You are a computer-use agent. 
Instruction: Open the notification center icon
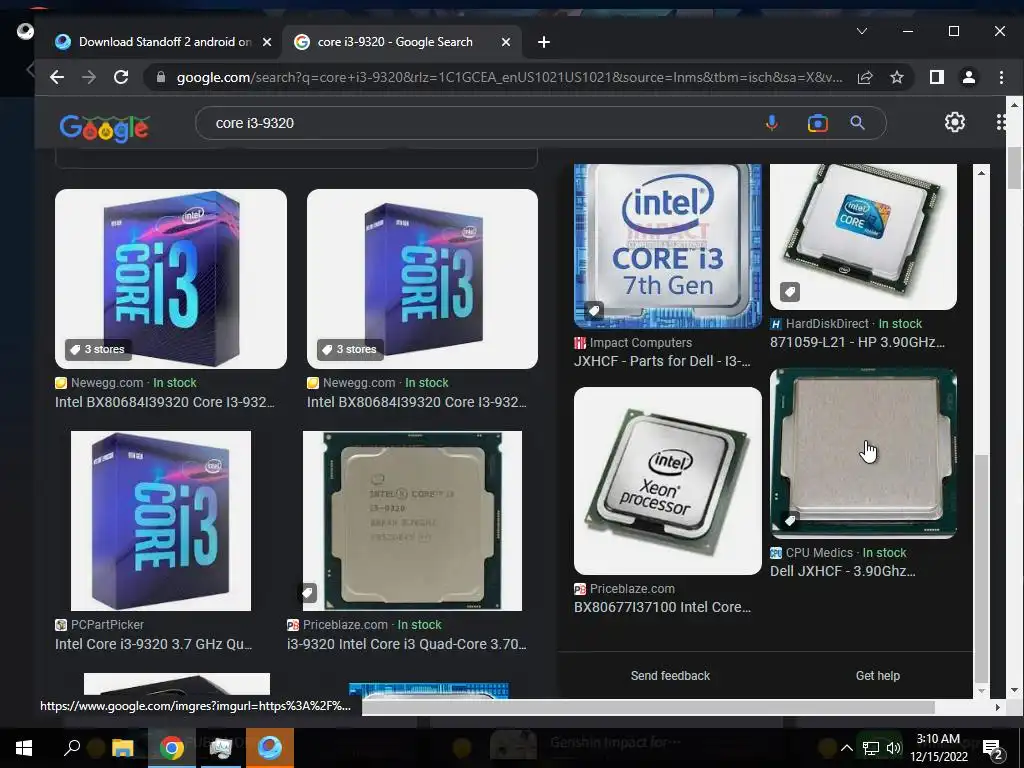point(992,749)
